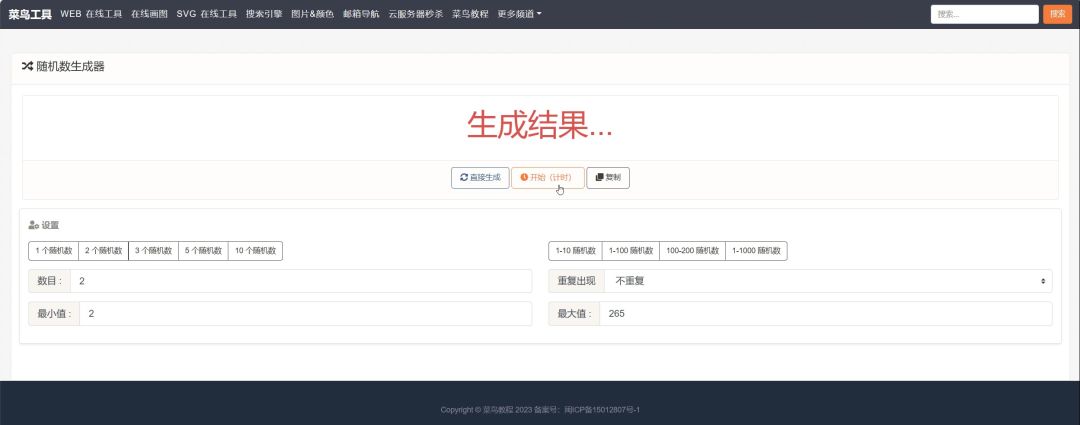
Task: Open the WEB 在线工具 nav item
Action: tap(91, 14)
